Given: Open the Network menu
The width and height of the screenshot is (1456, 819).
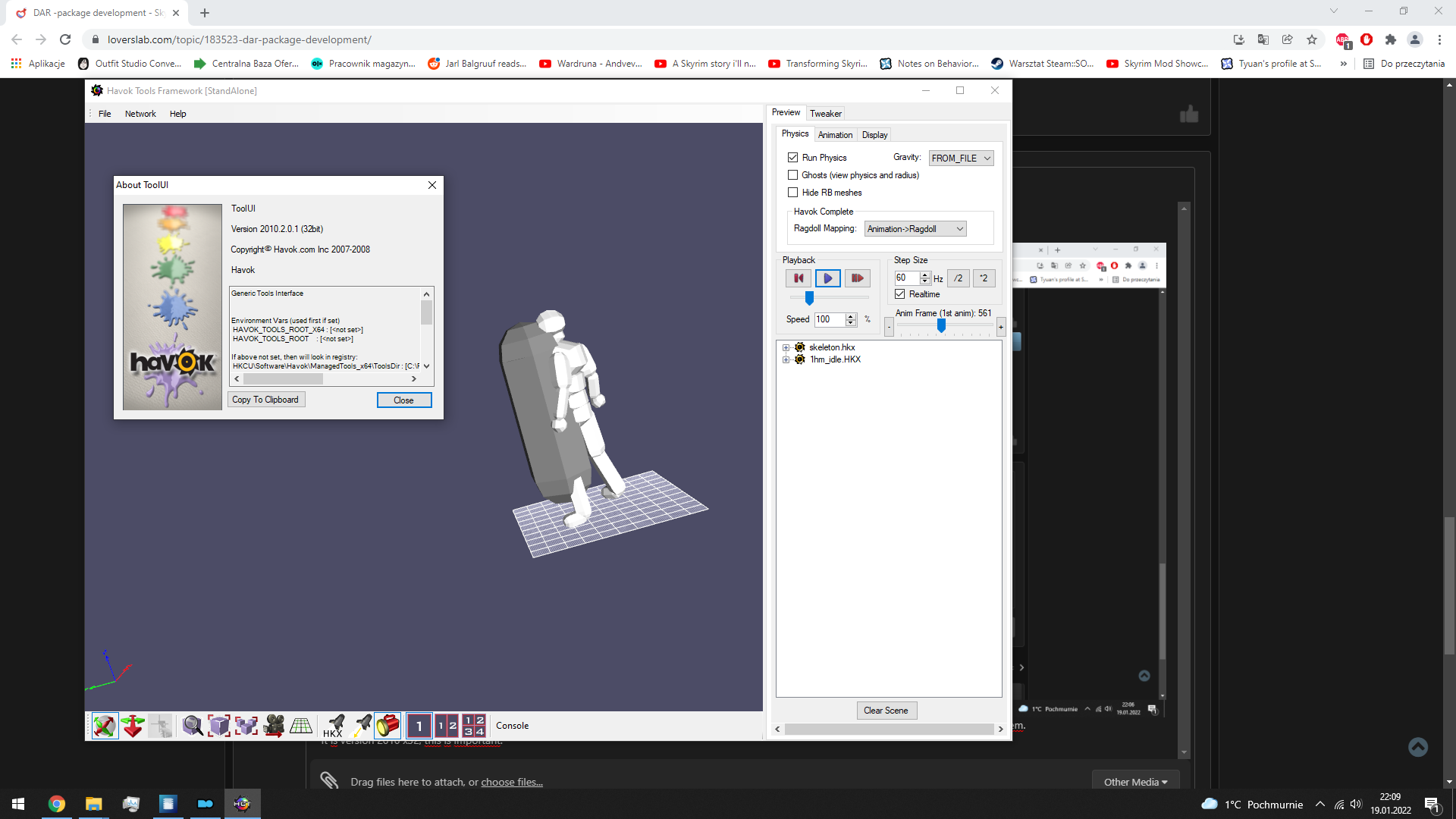Looking at the screenshot, I should 140,114.
